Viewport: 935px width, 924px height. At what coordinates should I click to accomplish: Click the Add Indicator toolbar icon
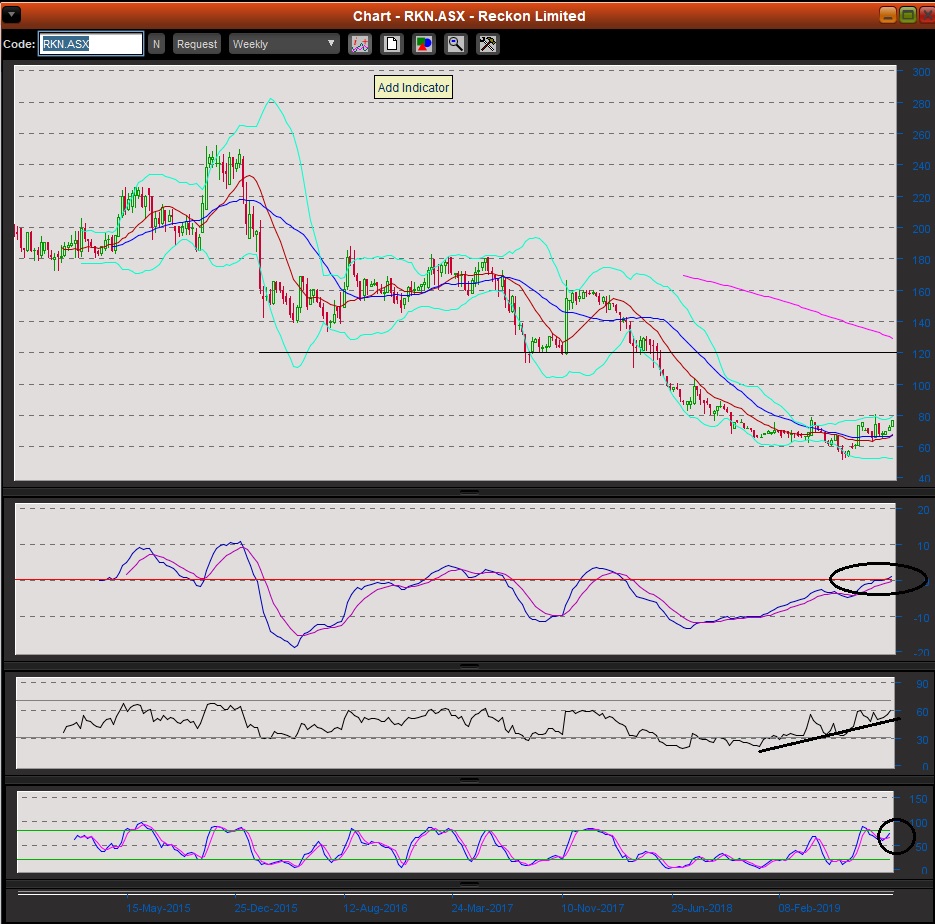pos(360,44)
